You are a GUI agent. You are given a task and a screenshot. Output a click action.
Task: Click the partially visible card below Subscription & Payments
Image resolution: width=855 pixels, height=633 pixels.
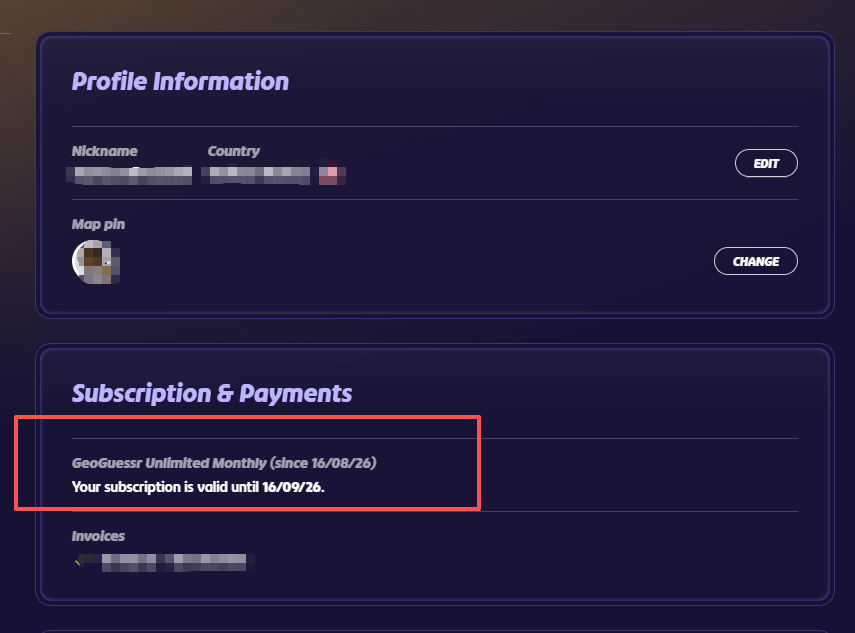[x=435, y=631]
